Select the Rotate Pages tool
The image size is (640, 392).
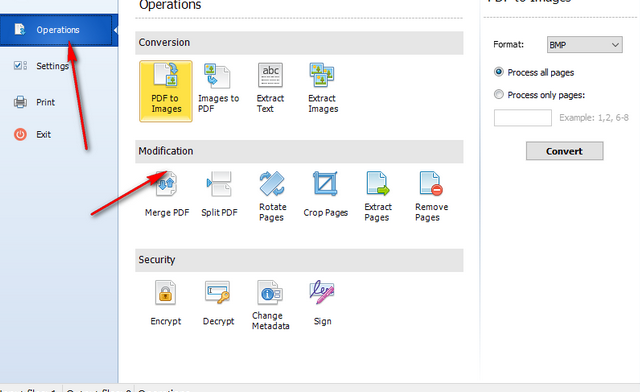point(272,196)
